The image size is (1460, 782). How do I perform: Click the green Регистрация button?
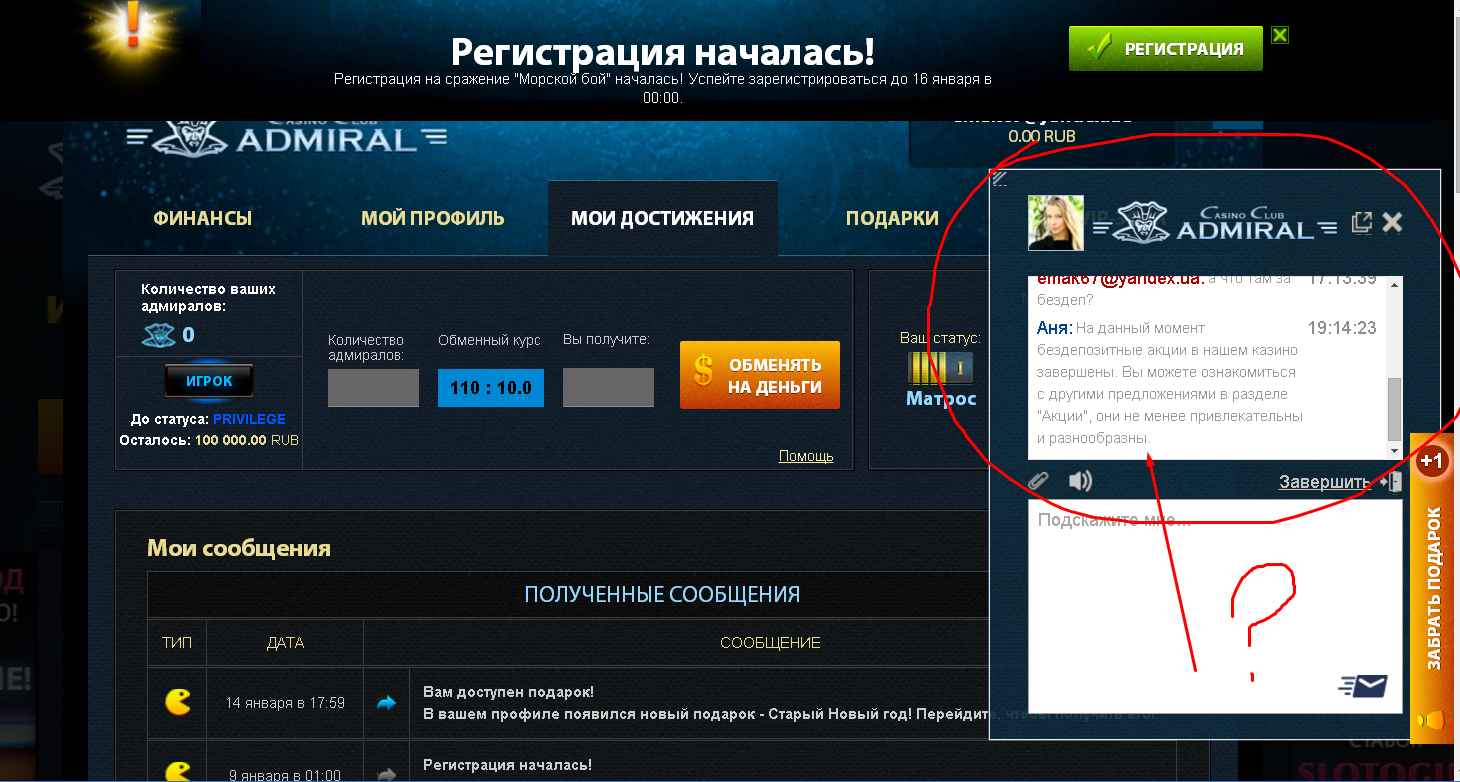(1166, 48)
